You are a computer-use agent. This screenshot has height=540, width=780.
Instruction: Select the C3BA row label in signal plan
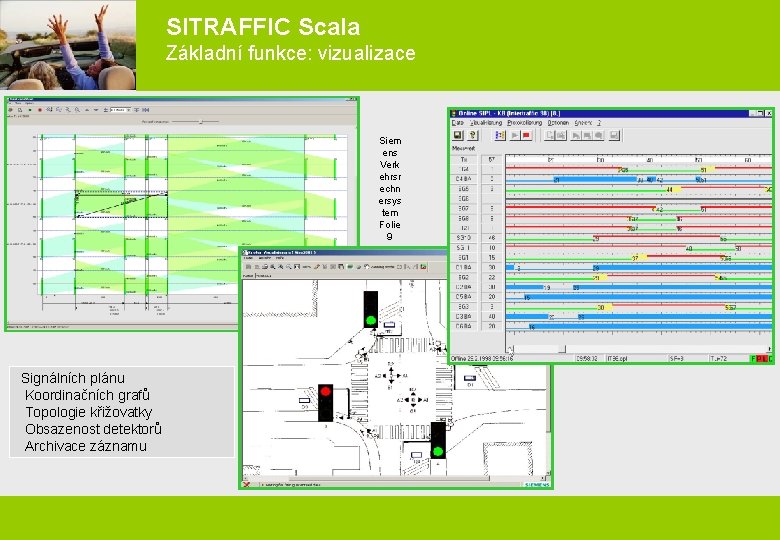[464, 316]
